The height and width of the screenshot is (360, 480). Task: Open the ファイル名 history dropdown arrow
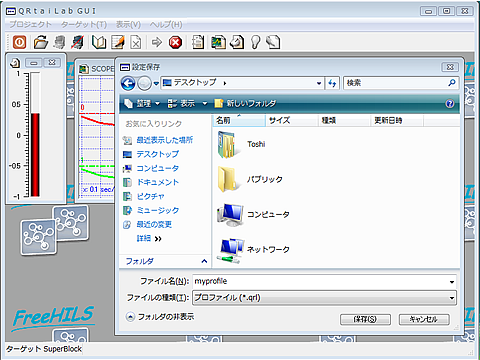pyautogui.click(x=452, y=282)
